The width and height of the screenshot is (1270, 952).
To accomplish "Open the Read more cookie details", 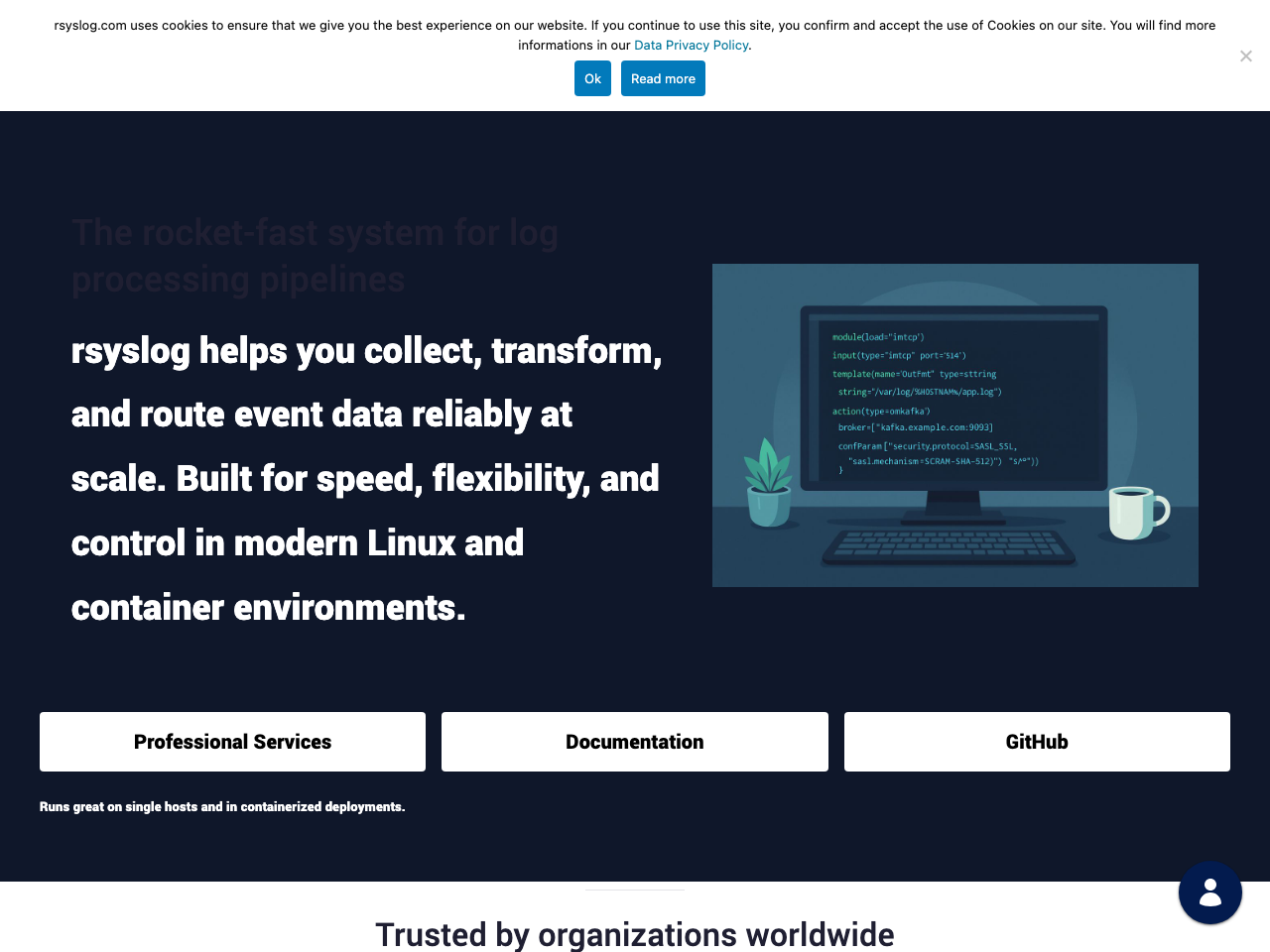I will point(663,78).
